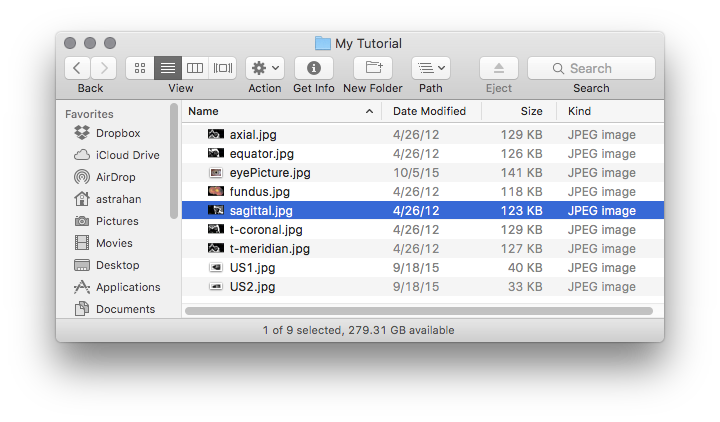This screenshot has height=422, width=720.
Task: Open the Action gear dropdown
Action: pyautogui.click(x=265, y=68)
